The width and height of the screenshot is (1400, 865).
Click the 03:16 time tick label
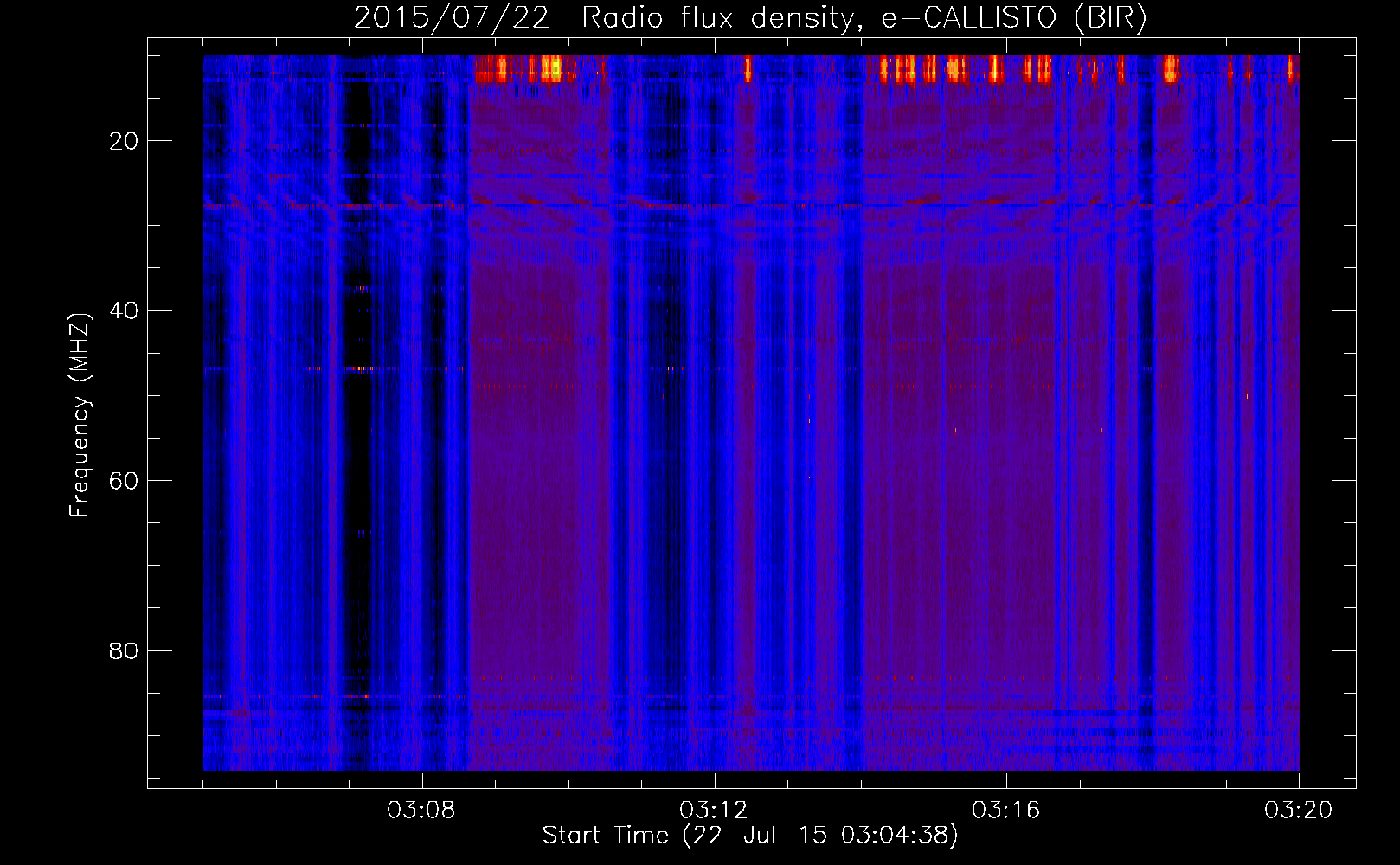click(1006, 811)
